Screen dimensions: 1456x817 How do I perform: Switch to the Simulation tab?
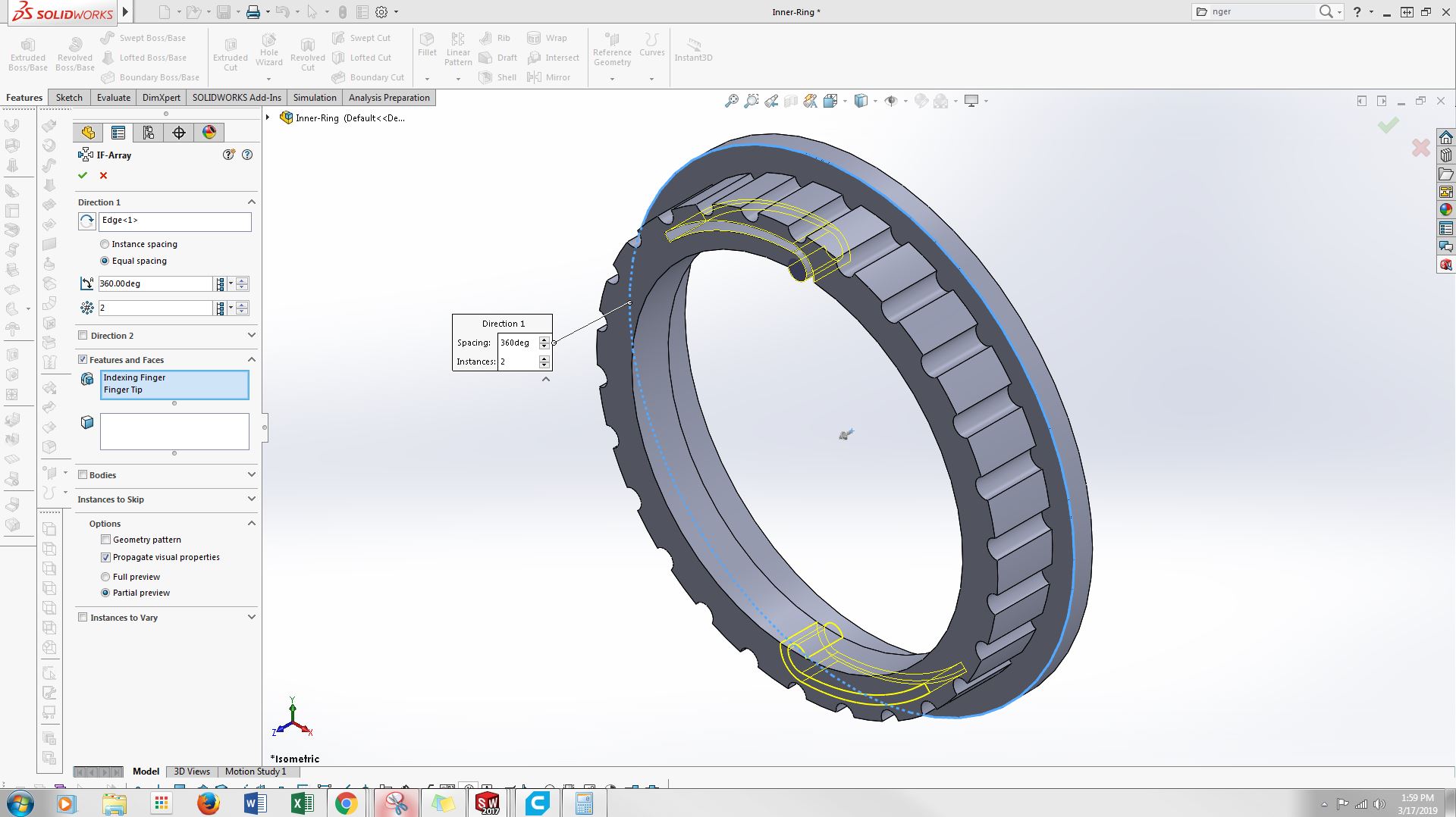coord(315,98)
